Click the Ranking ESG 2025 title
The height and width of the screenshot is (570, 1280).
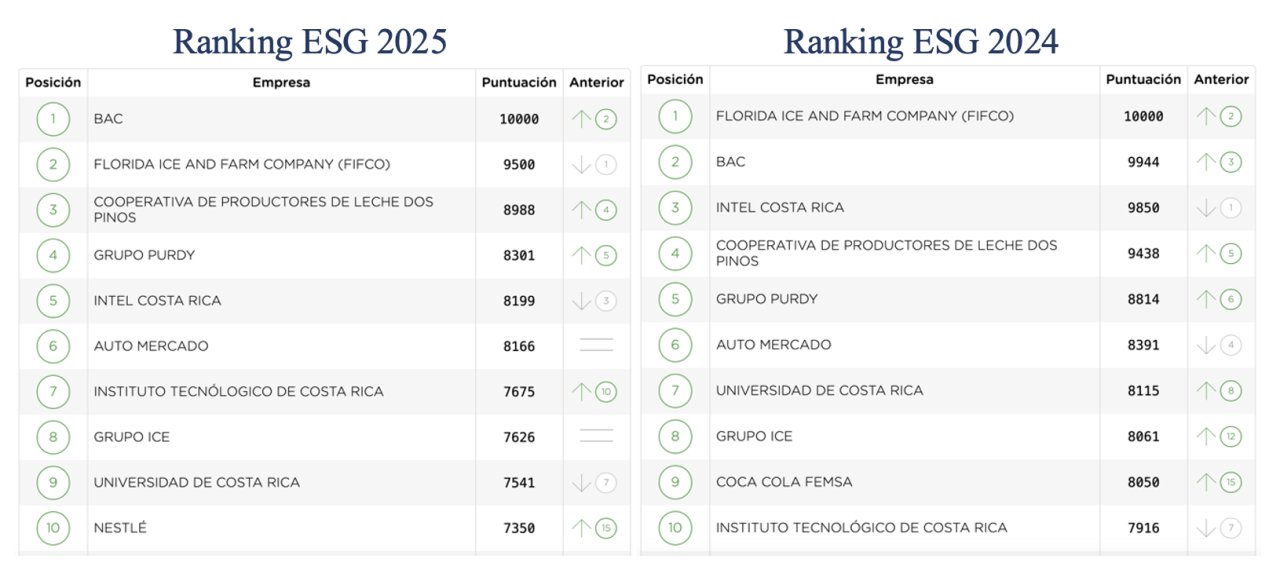(x=309, y=41)
